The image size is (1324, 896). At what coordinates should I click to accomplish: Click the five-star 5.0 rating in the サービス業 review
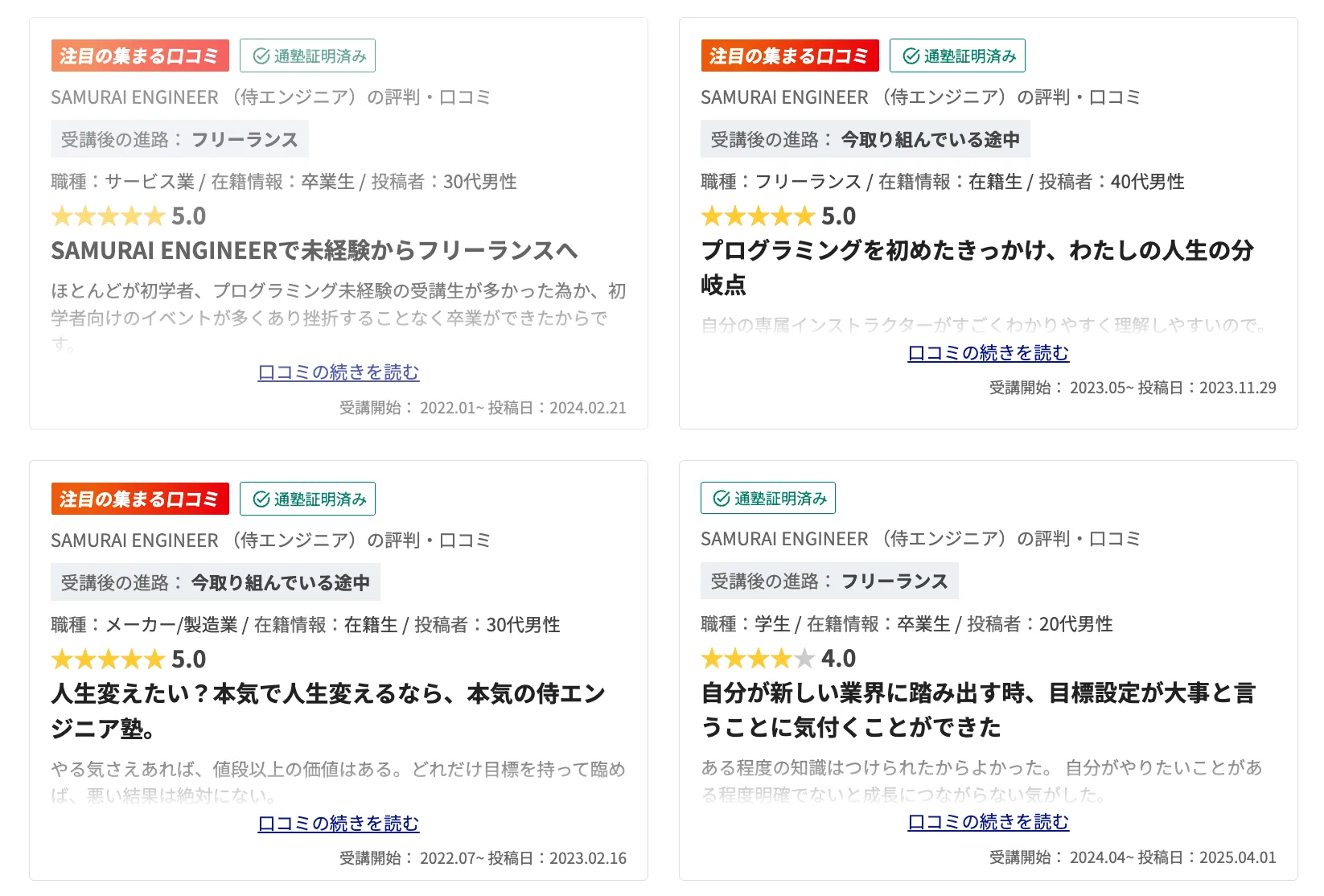(129, 216)
